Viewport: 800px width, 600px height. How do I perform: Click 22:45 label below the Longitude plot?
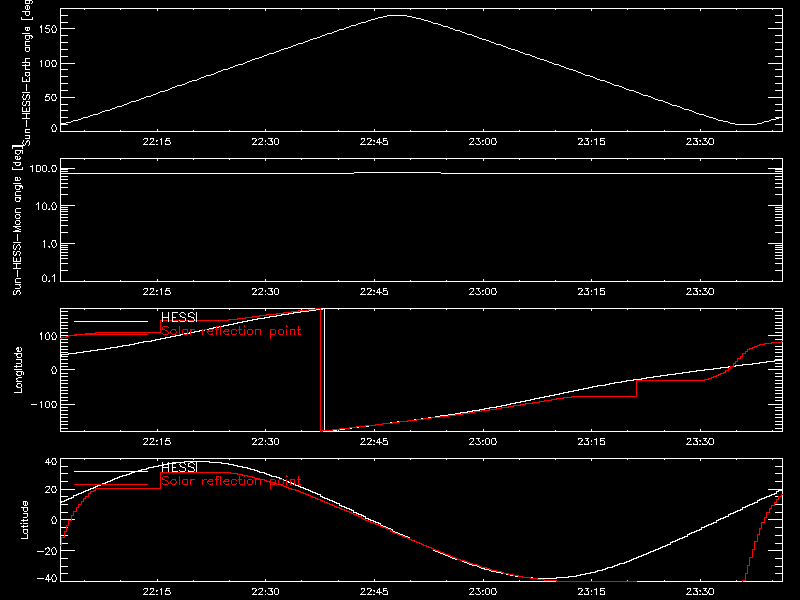(374, 441)
